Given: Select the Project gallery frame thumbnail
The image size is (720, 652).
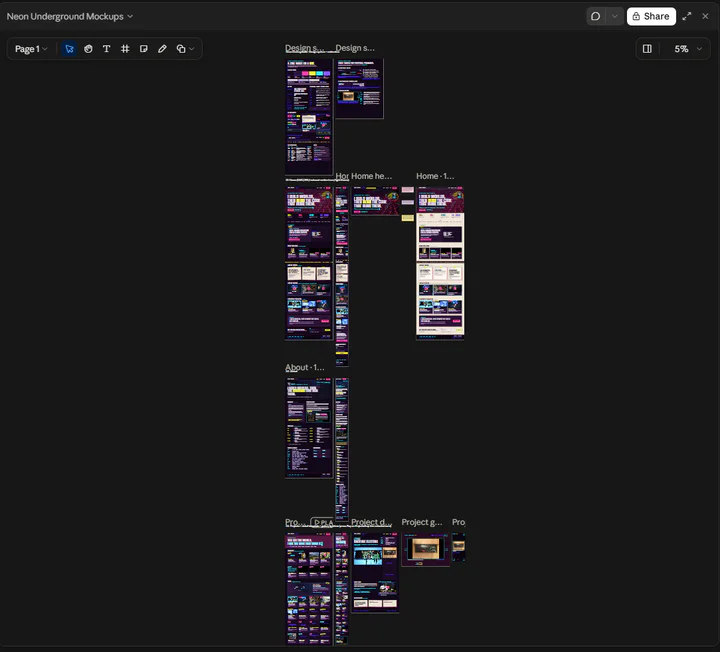Looking at the screenshot, I should click(426, 549).
